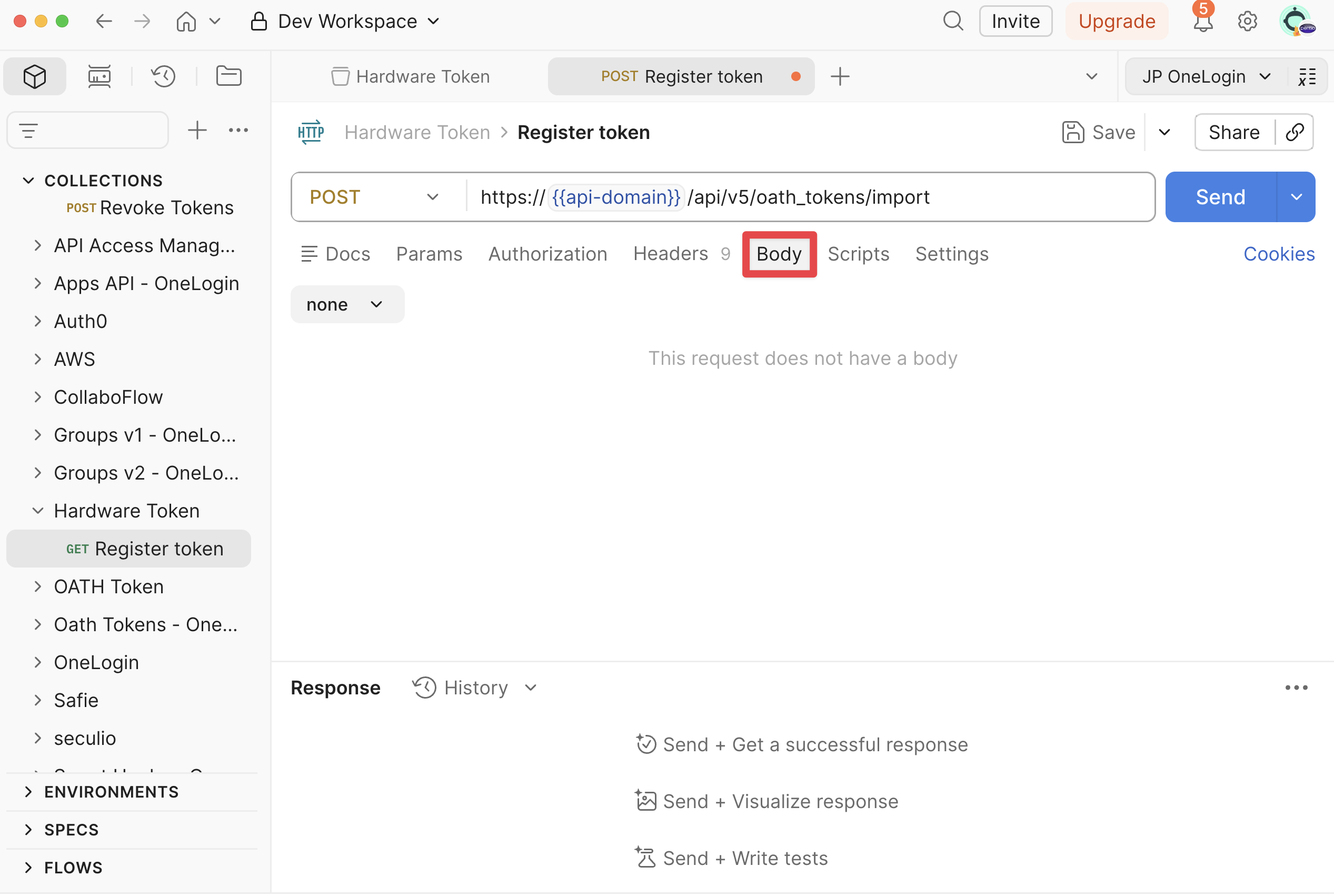1334x896 pixels.
Task: Select the POST Register token tab
Action: coord(681,76)
